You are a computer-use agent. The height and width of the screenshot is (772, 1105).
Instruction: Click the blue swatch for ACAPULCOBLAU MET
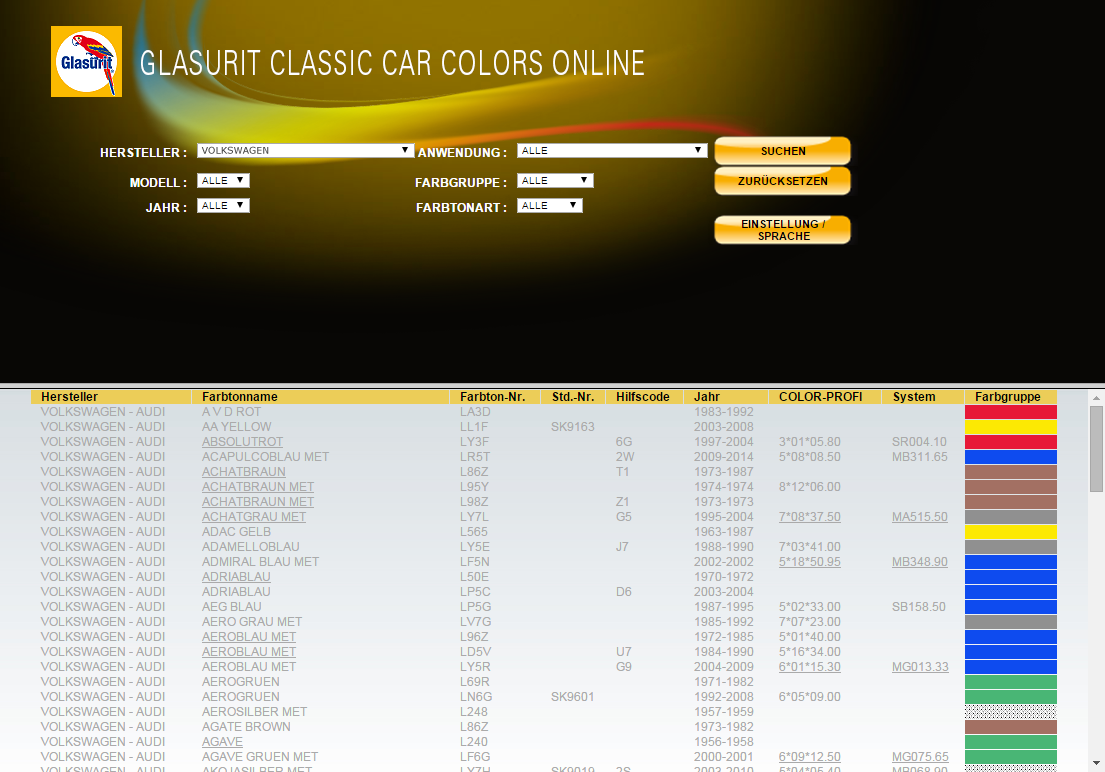[x=1011, y=457]
